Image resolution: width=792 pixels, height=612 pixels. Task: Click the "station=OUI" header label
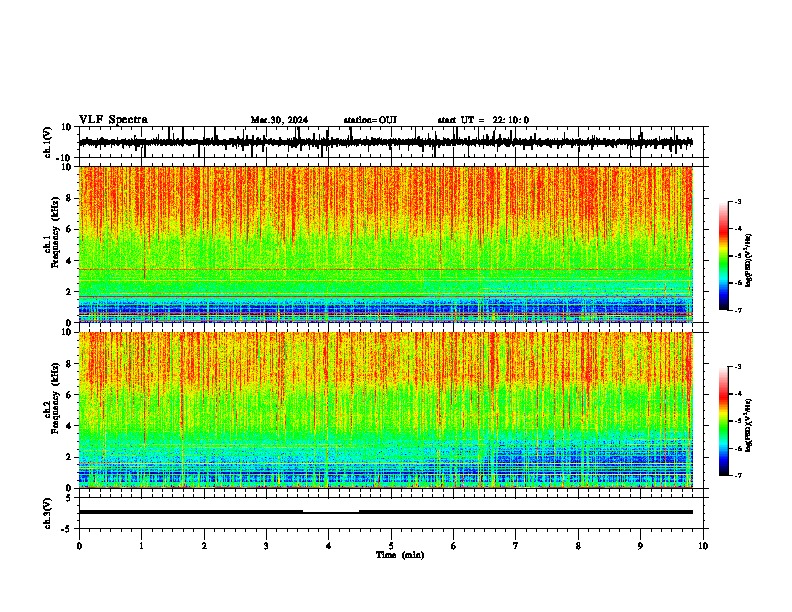click(370, 120)
